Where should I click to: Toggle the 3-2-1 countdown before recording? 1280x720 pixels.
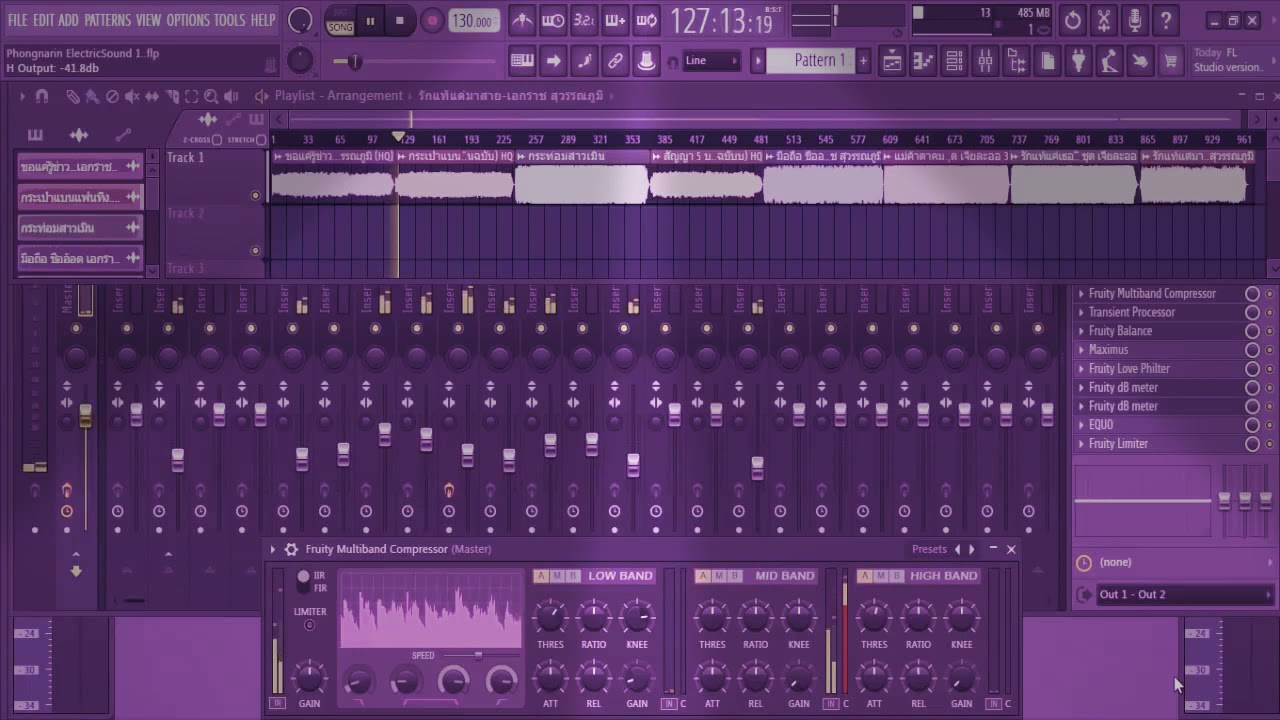pyautogui.click(x=584, y=20)
